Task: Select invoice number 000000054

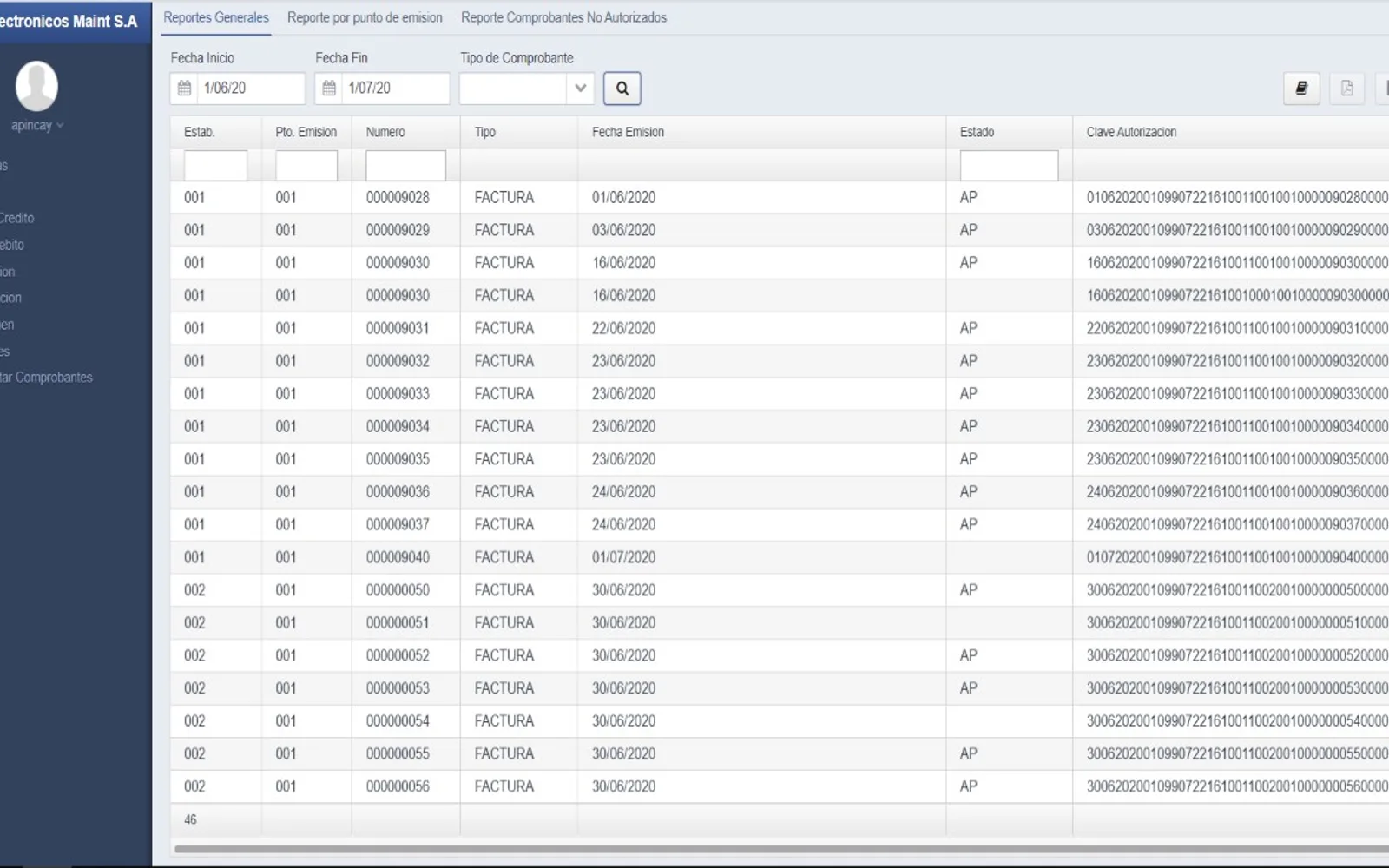Action: click(x=398, y=720)
